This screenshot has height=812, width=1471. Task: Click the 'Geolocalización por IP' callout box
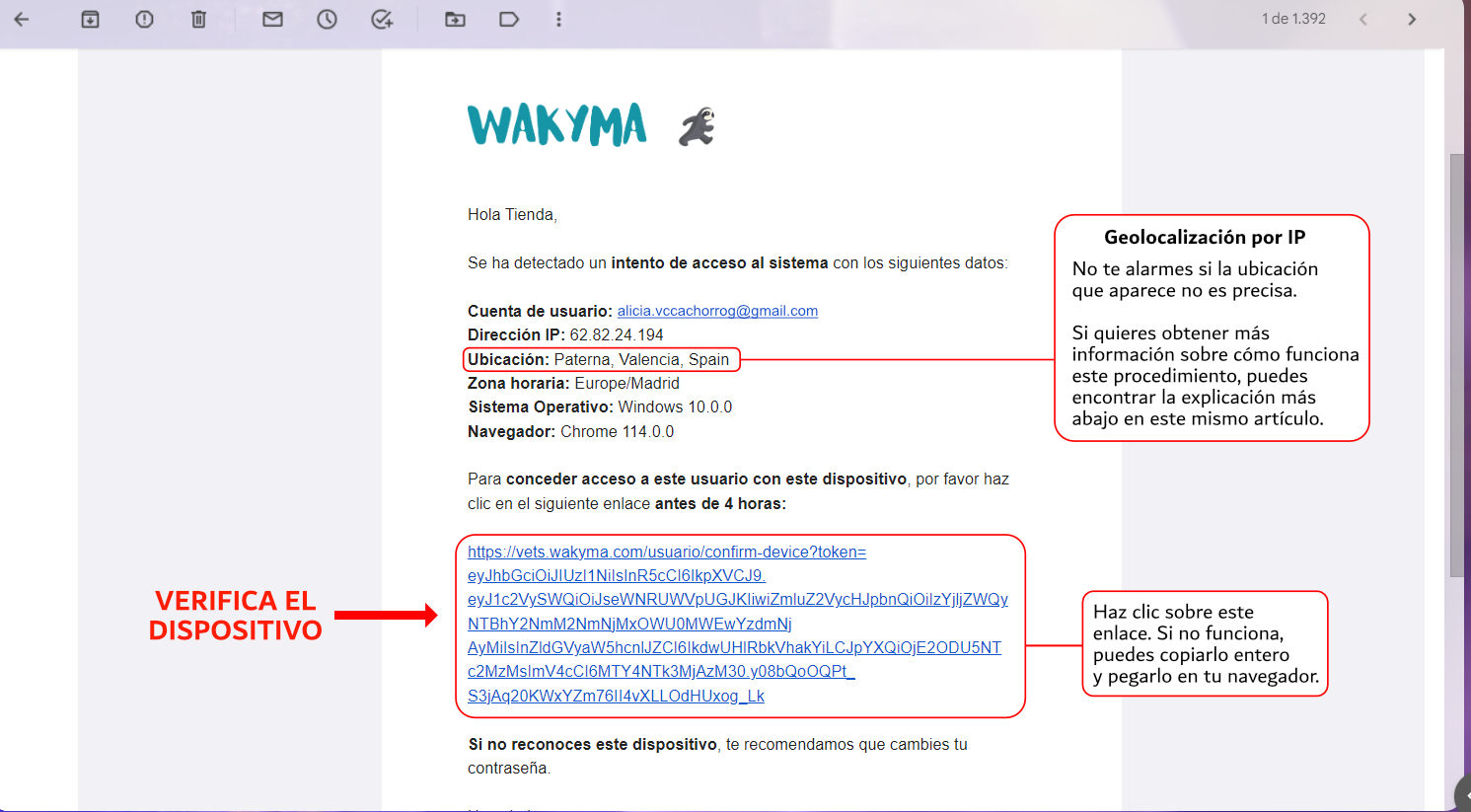(x=1212, y=328)
